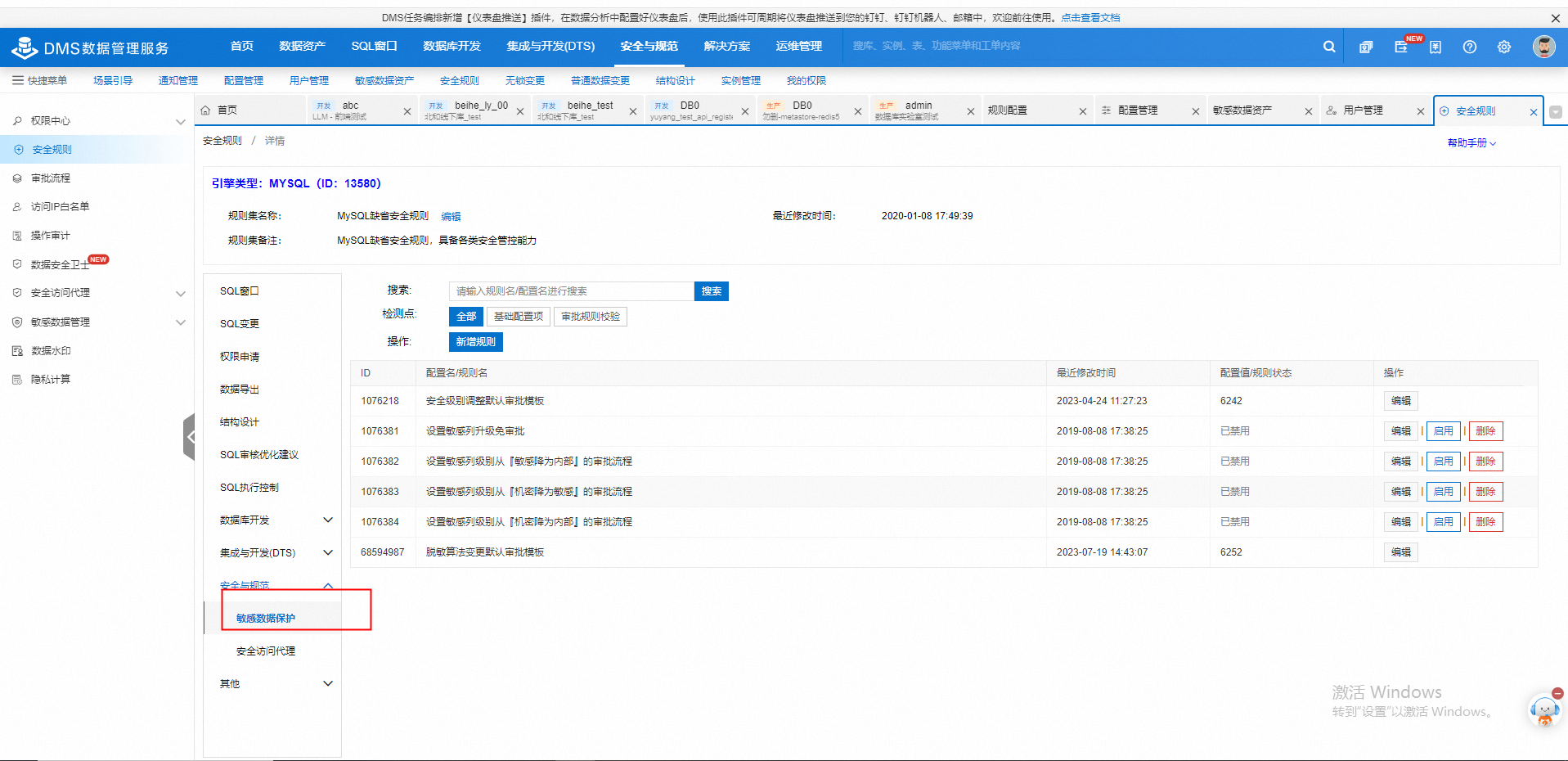
Task: Open 数据水印 in sidebar
Action: pyautogui.click(x=51, y=350)
